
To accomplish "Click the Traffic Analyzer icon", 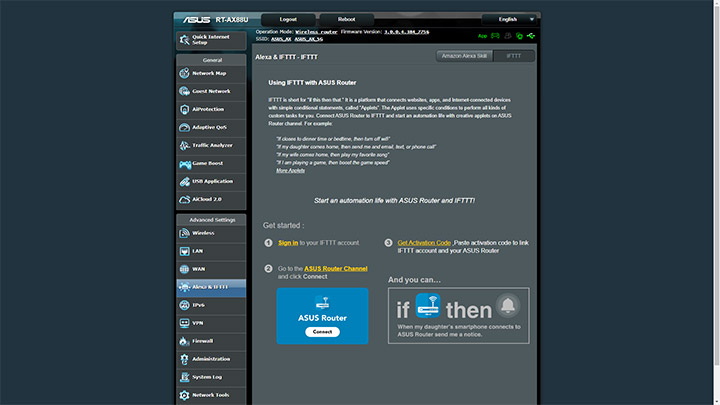I will click(185, 145).
